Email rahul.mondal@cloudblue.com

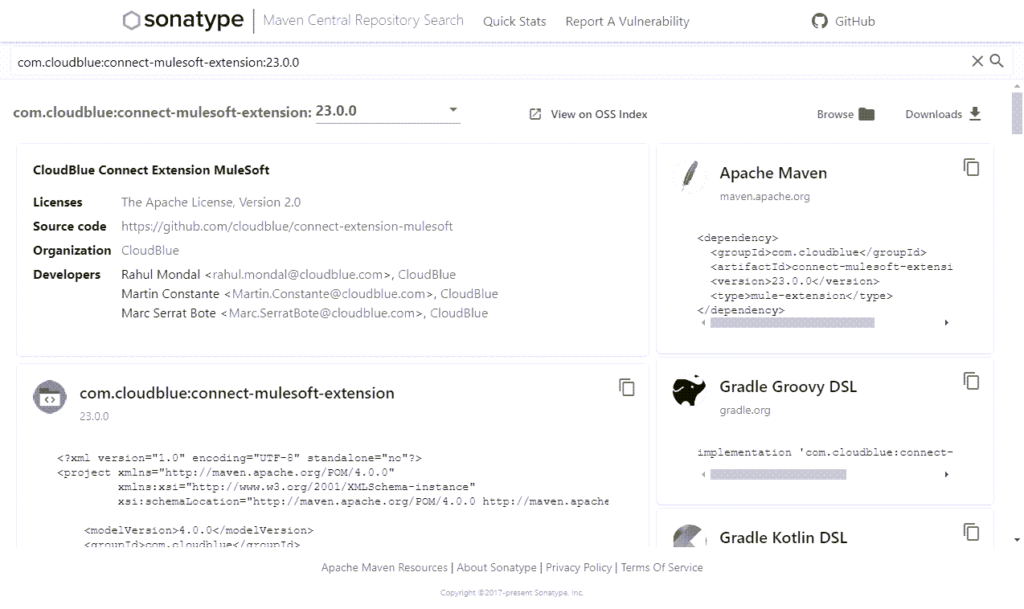[x=298, y=275]
